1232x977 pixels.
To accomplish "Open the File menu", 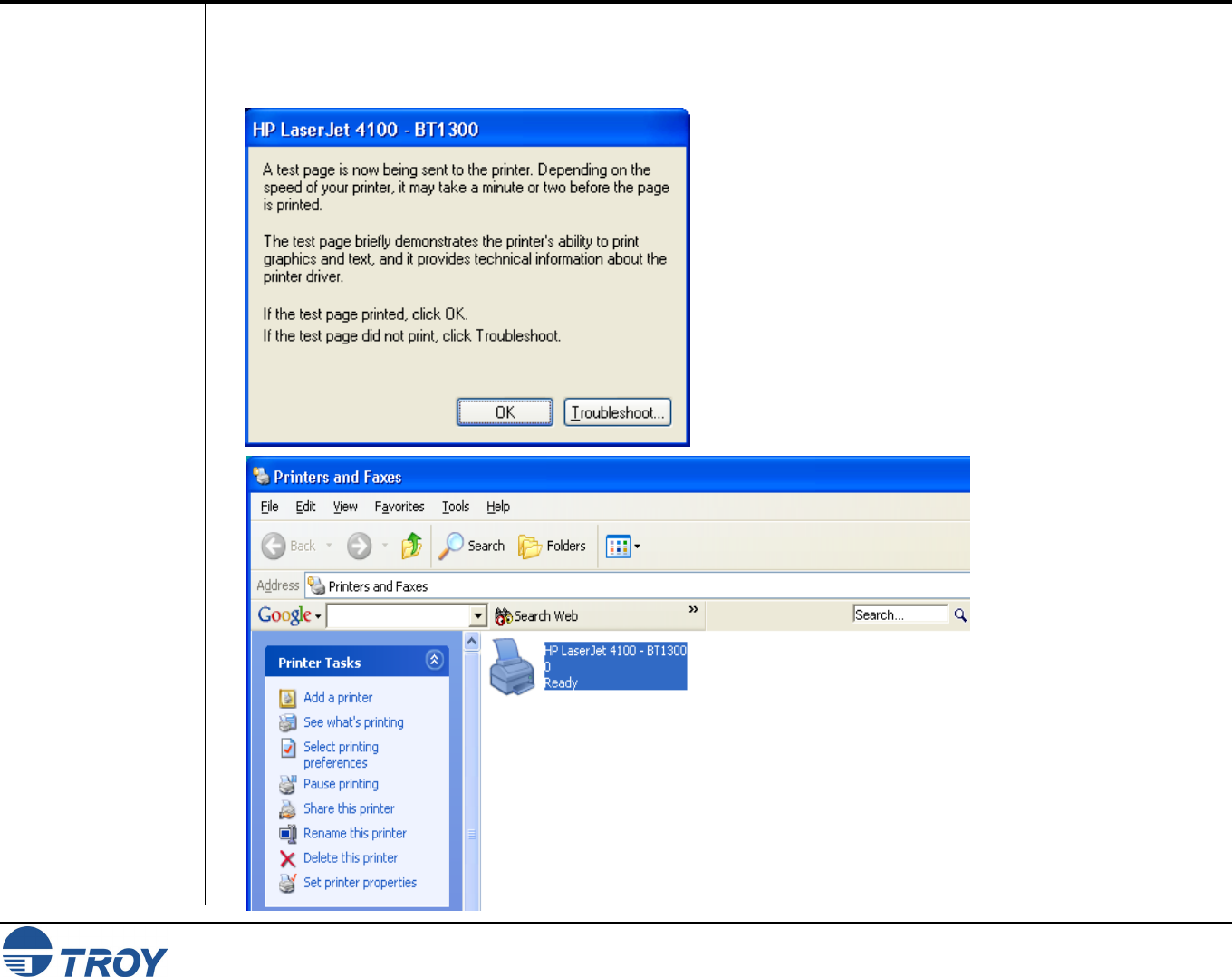I will click(x=269, y=507).
